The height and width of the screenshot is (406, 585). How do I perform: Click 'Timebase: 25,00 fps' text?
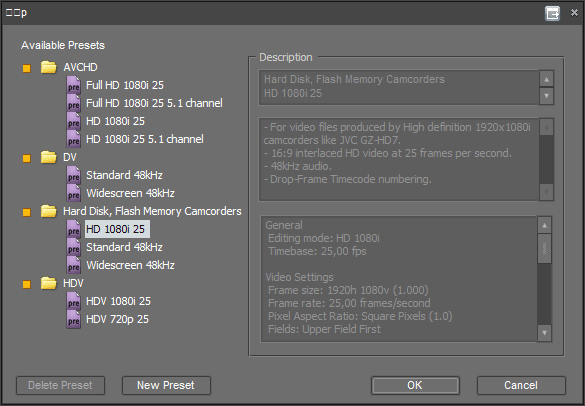tap(317, 251)
